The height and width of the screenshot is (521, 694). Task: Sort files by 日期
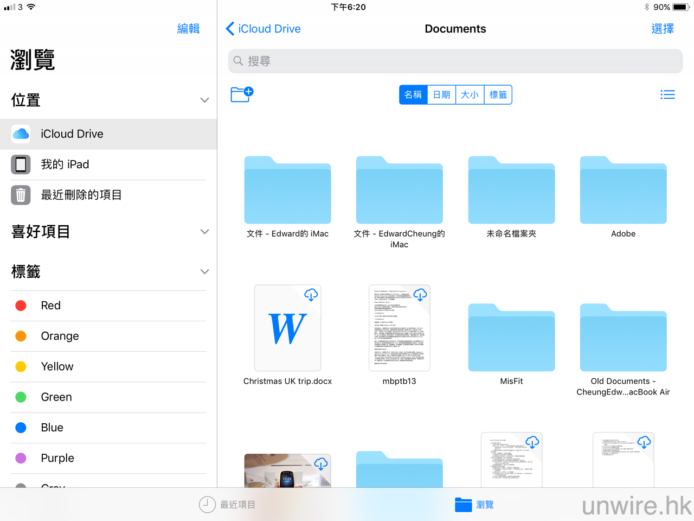click(x=441, y=95)
